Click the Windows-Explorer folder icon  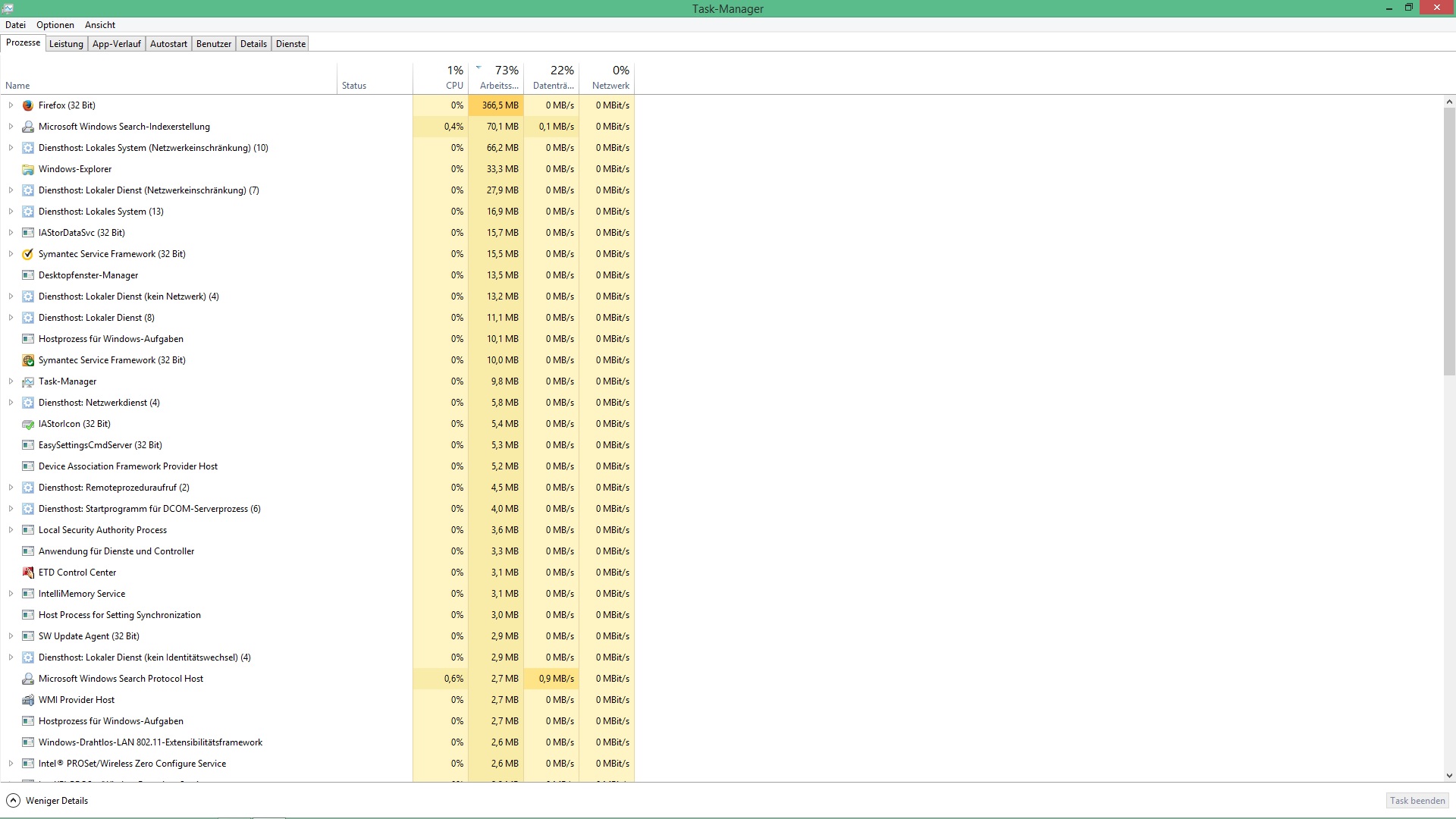click(28, 169)
